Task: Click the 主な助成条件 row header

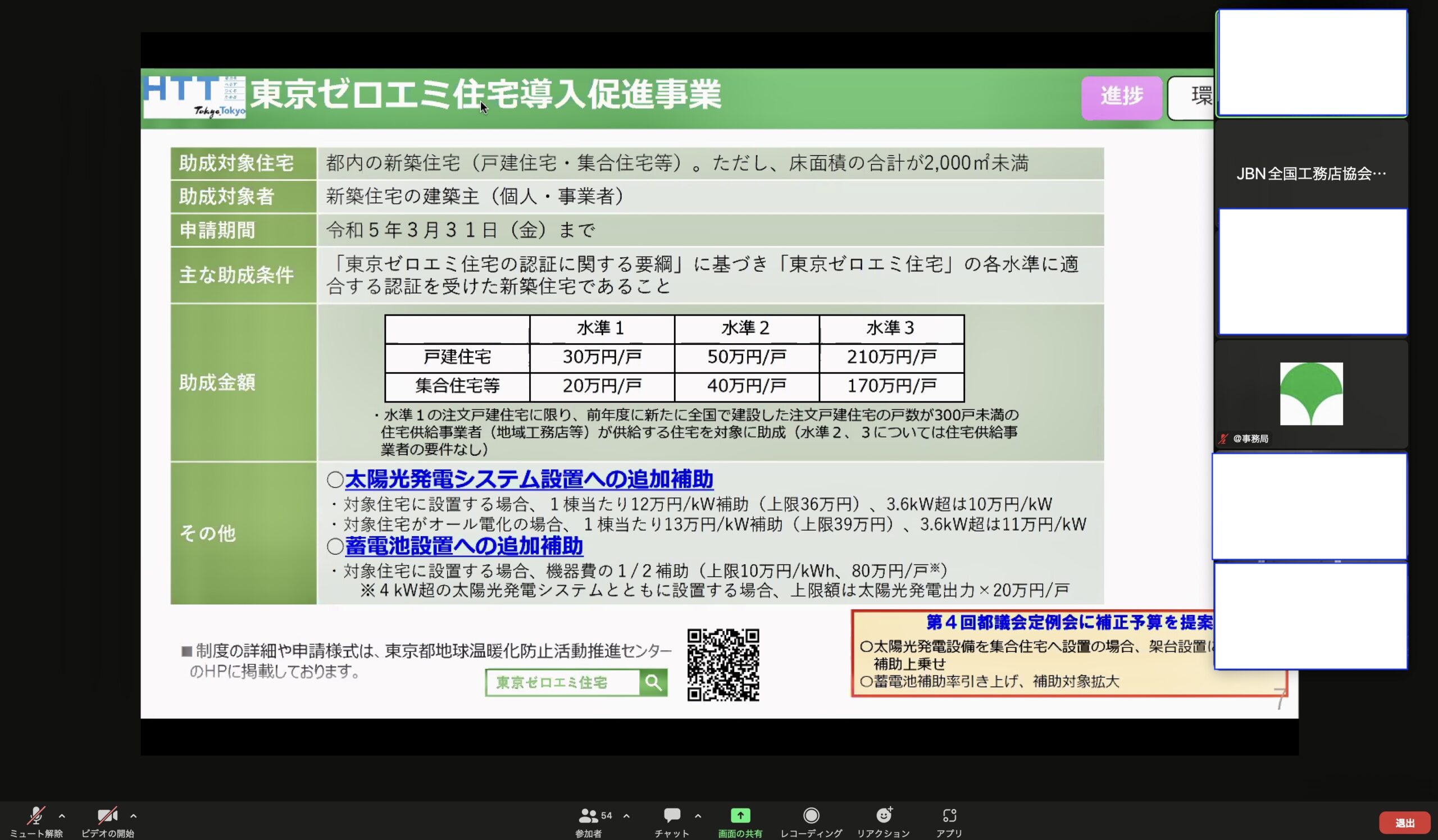Action: [x=244, y=275]
